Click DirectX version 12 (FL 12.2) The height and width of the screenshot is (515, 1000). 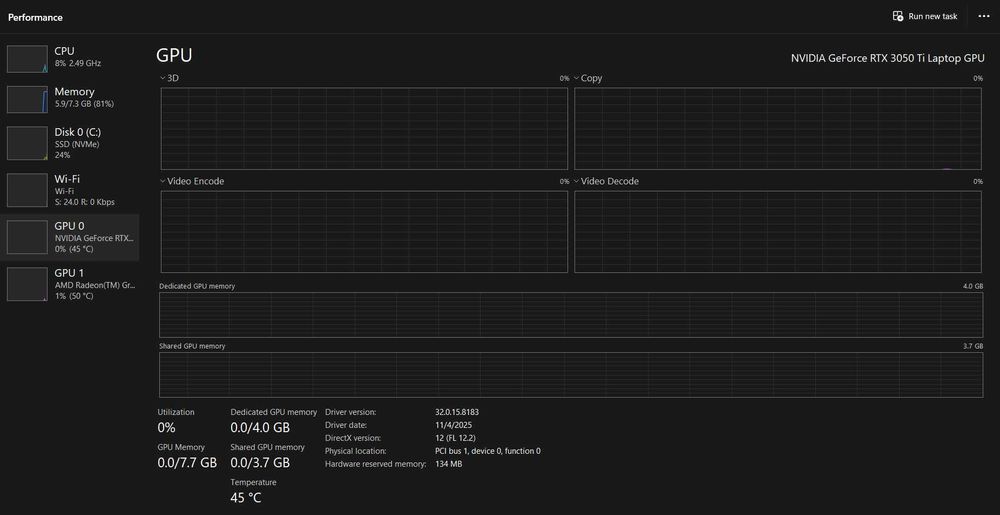click(455, 438)
